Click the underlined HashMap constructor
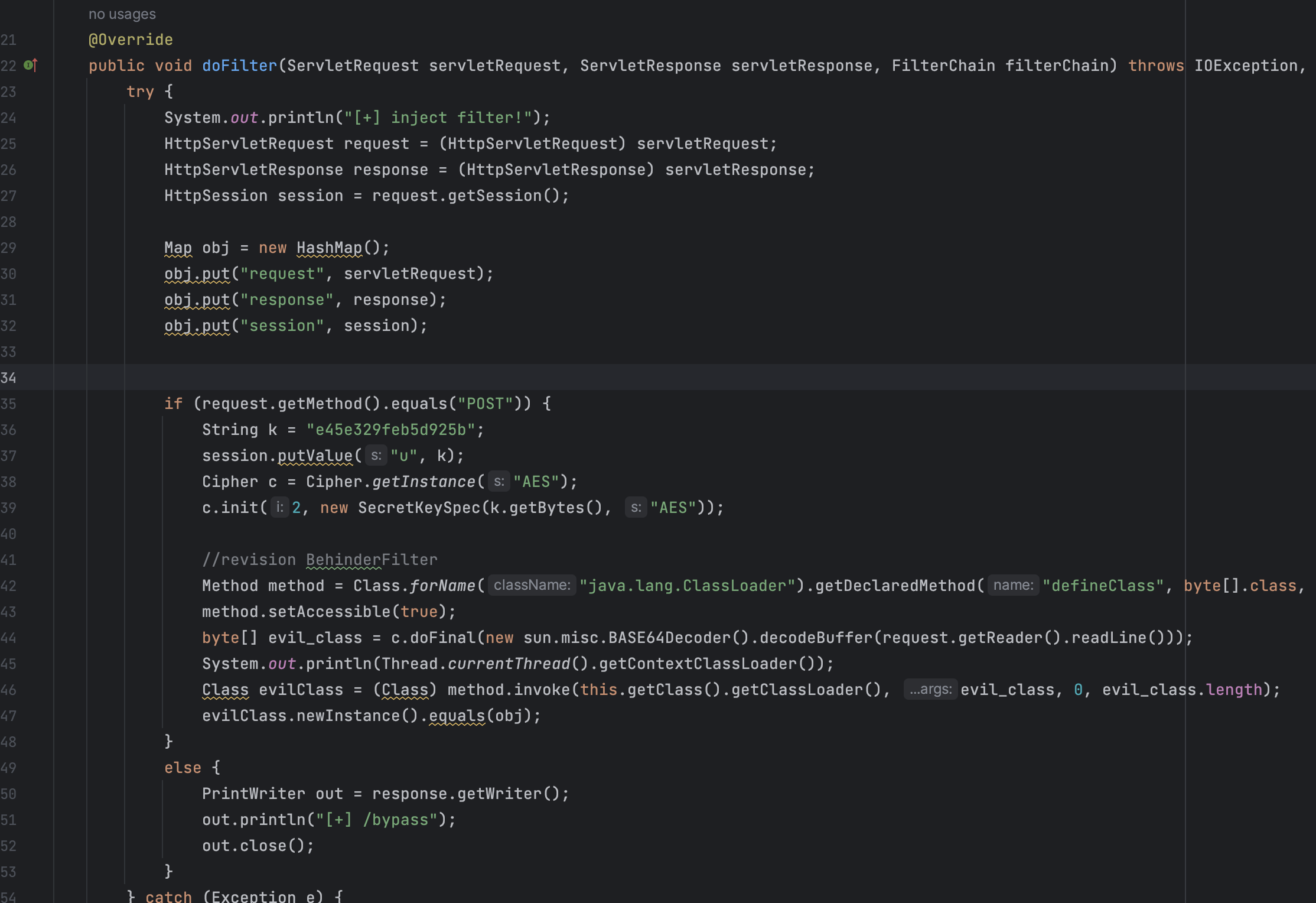This screenshot has height=903, width=1316. click(x=329, y=248)
